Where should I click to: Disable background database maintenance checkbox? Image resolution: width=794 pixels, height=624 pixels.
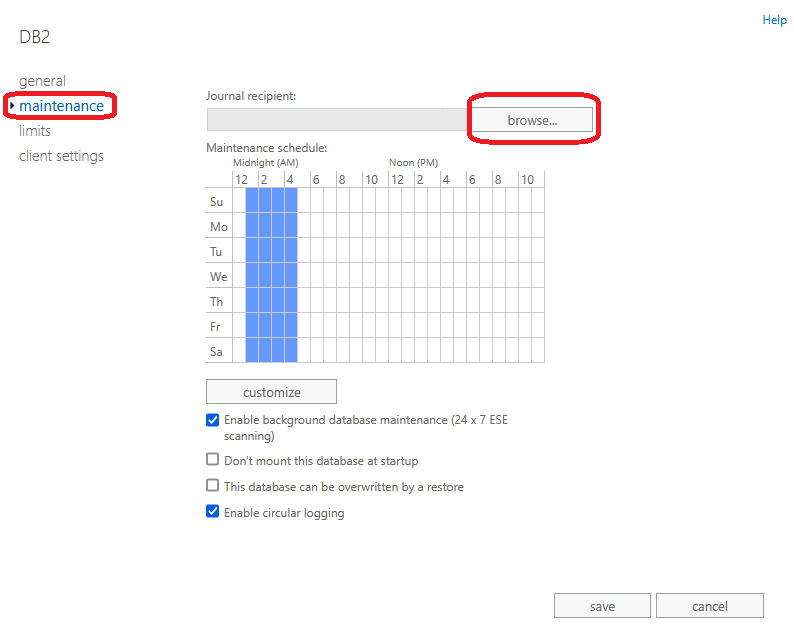point(213,421)
